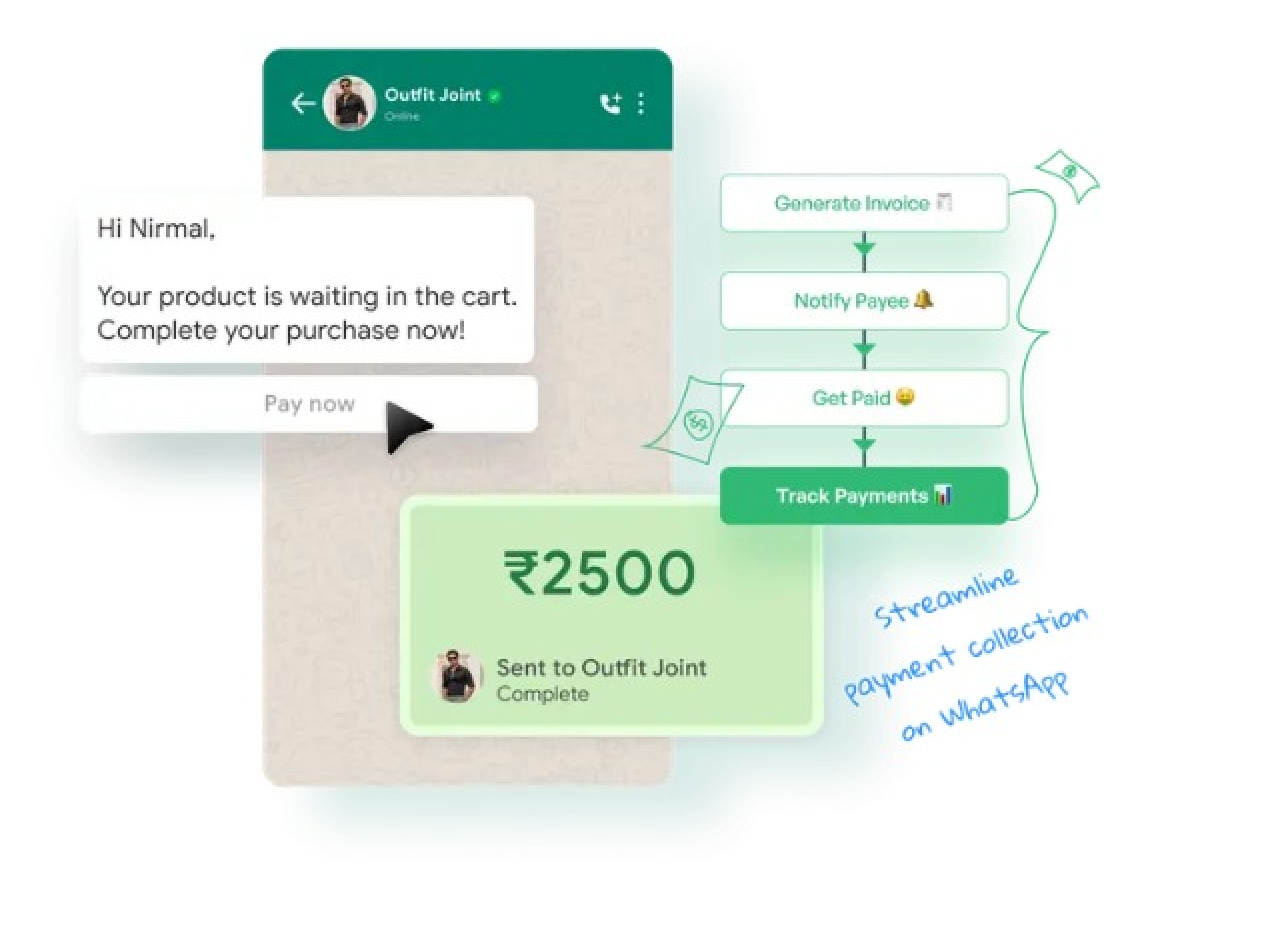The width and height of the screenshot is (1261, 939).
Task: Start a call with phone icon
Action: pyautogui.click(x=610, y=103)
